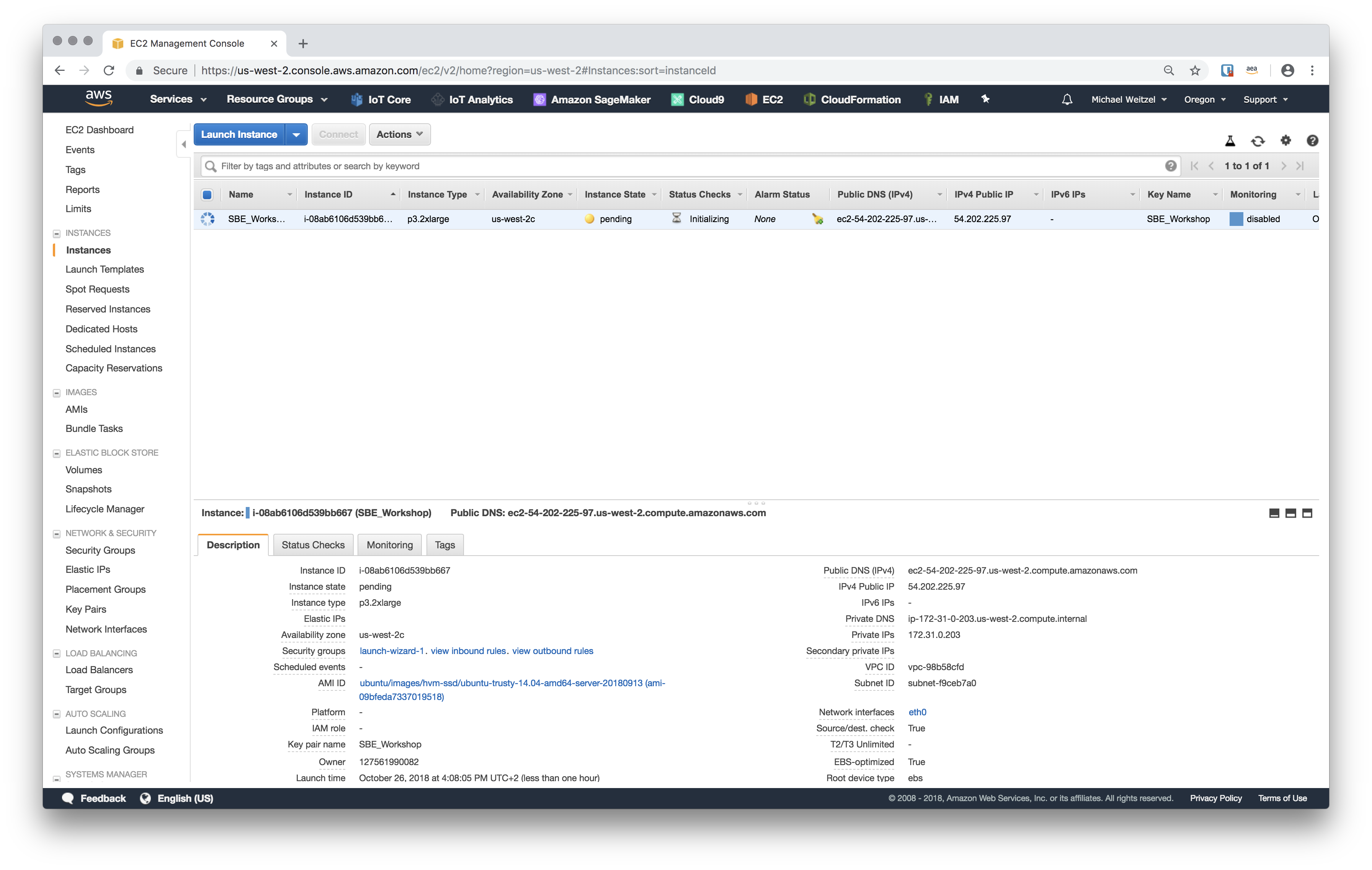Hide the sidebar with the collapse arrow

click(x=183, y=144)
